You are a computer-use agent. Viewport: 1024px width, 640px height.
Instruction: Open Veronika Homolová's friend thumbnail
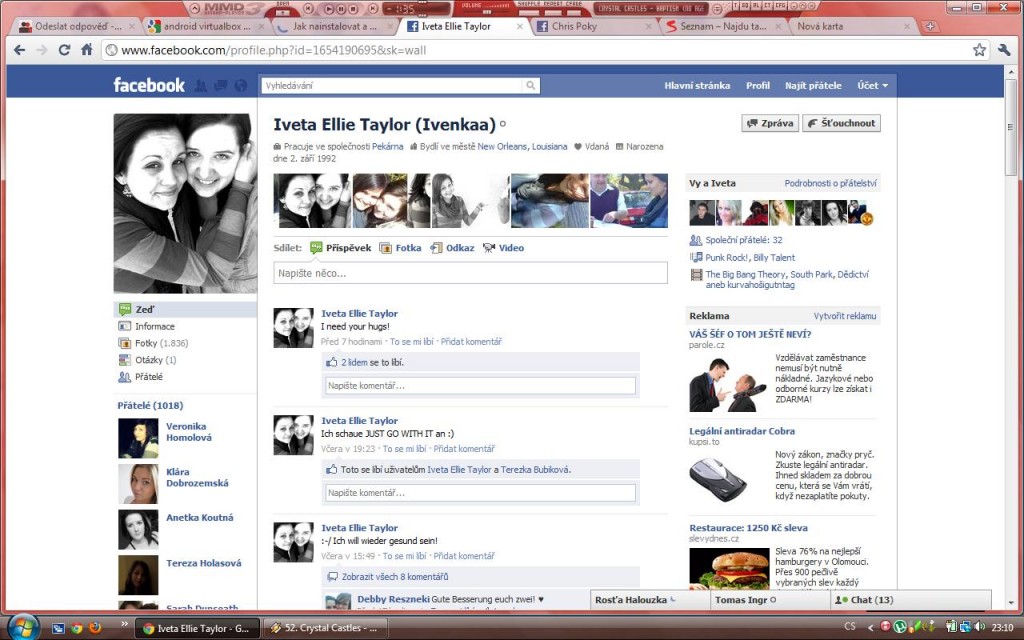click(x=138, y=438)
